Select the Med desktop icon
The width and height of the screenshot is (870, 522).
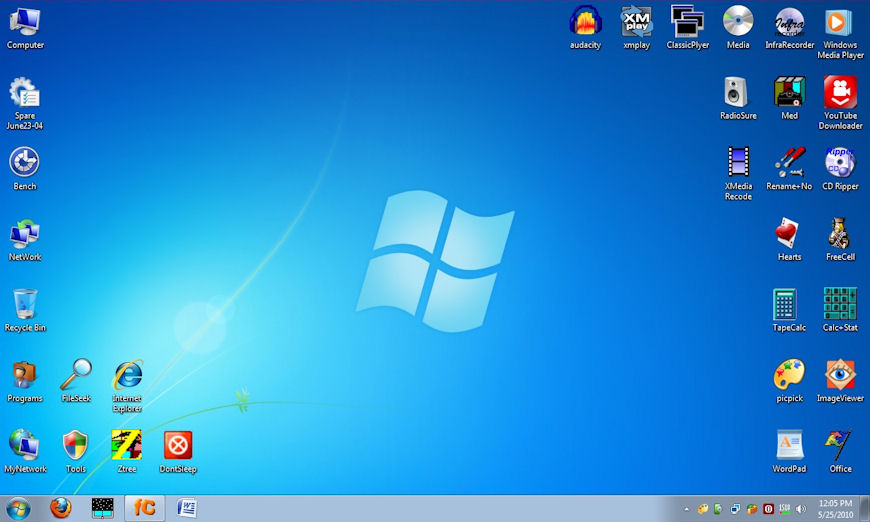(x=790, y=99)
